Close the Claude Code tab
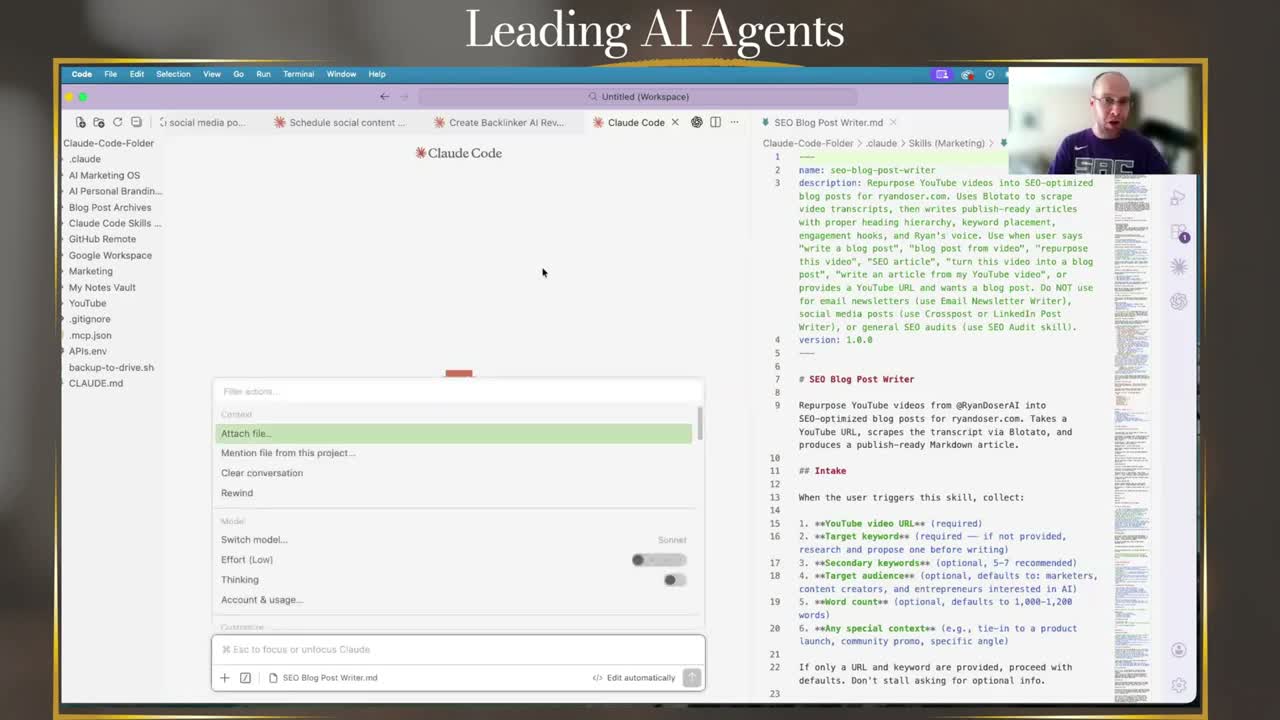1280x720 pixels. tap(675, 122)
